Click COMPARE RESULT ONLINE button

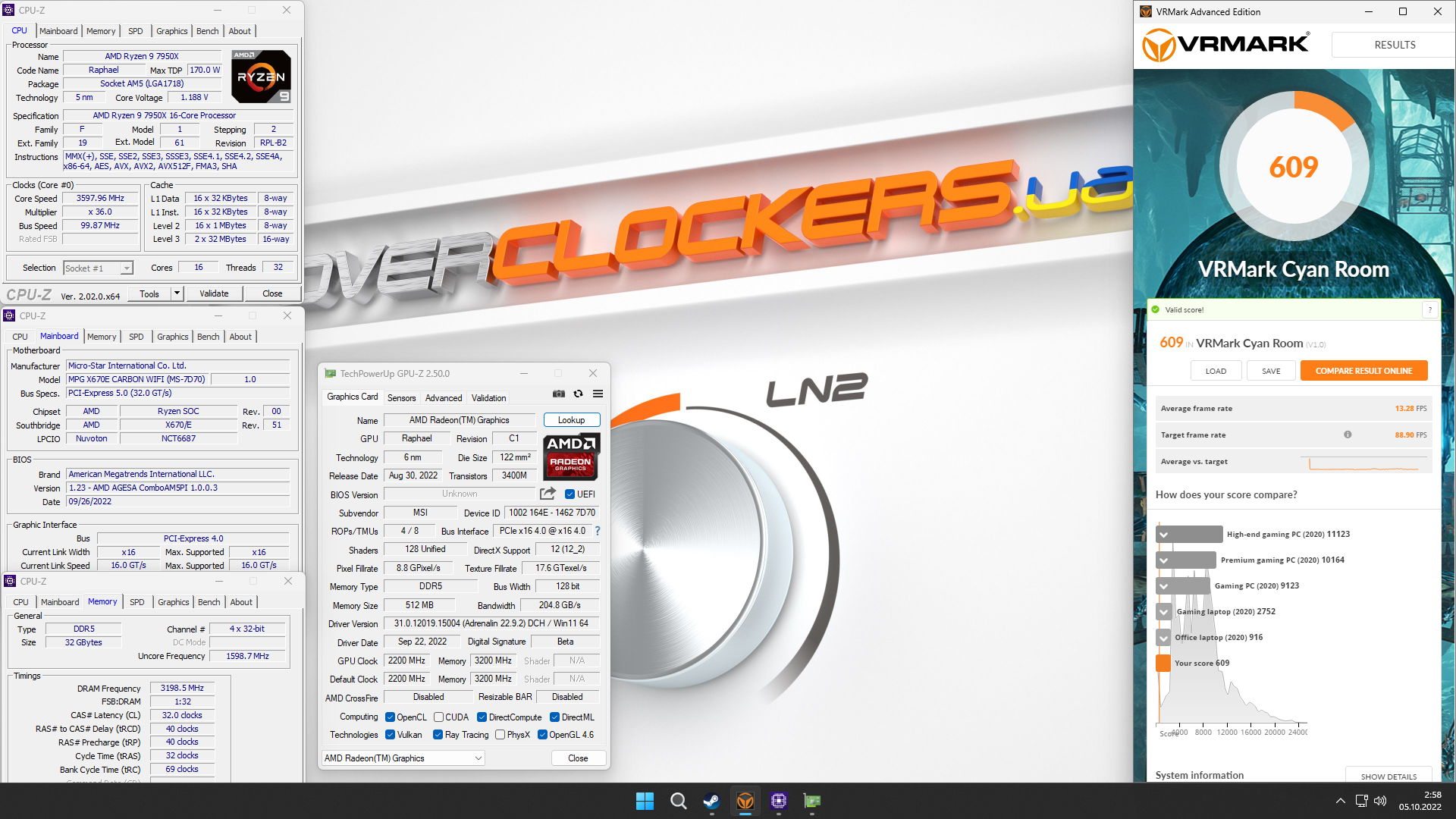[x=1363, y=371]
